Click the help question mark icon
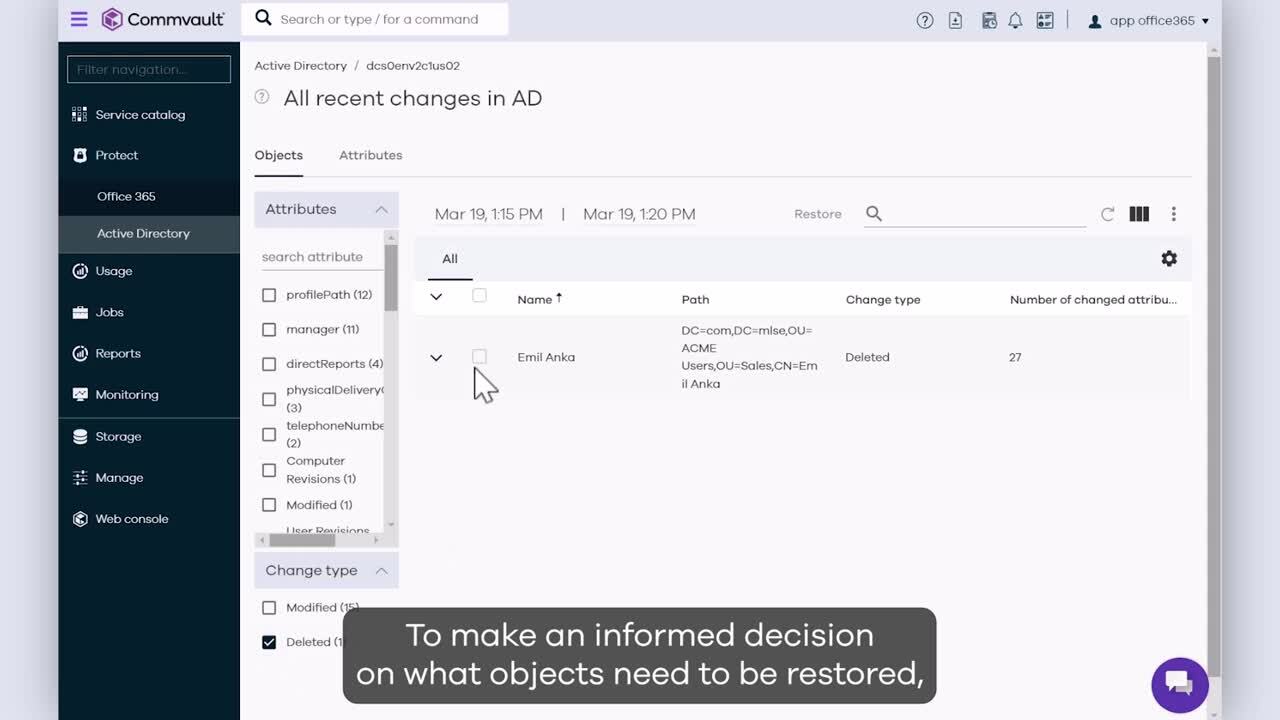Image resolution: width=1280 pixels, height=720 pixels. [x=925, y=20]
